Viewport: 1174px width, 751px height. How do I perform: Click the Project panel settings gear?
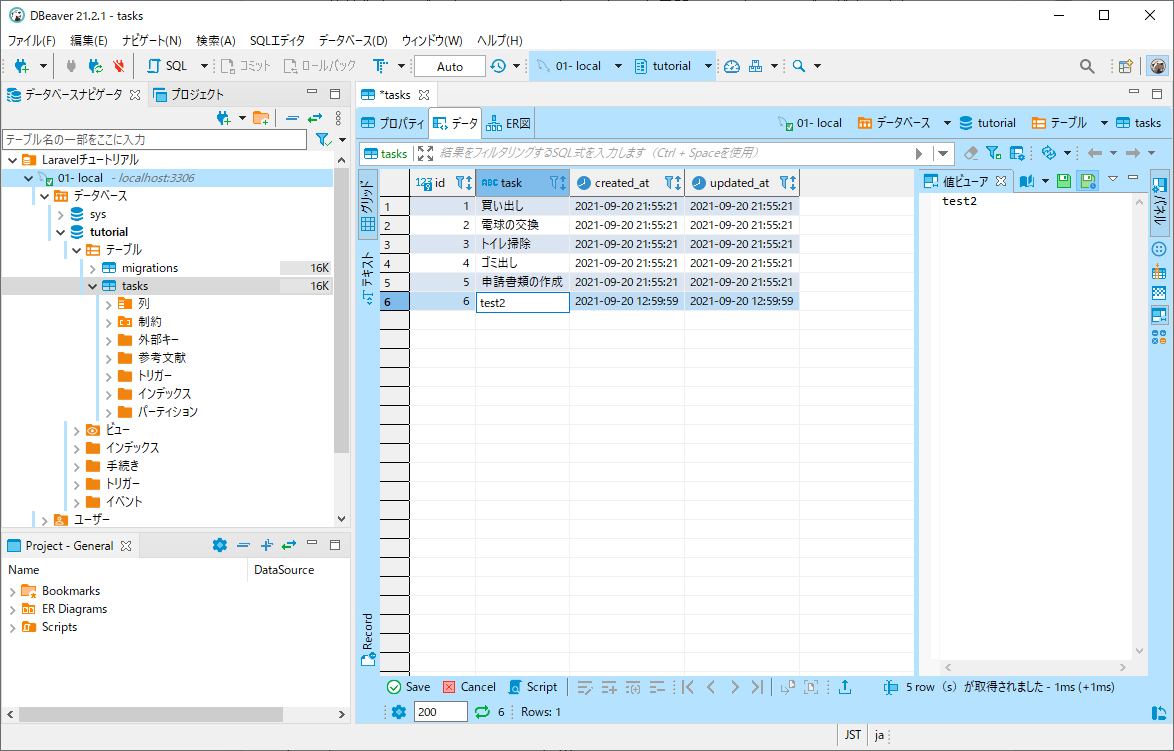(219, 545)
